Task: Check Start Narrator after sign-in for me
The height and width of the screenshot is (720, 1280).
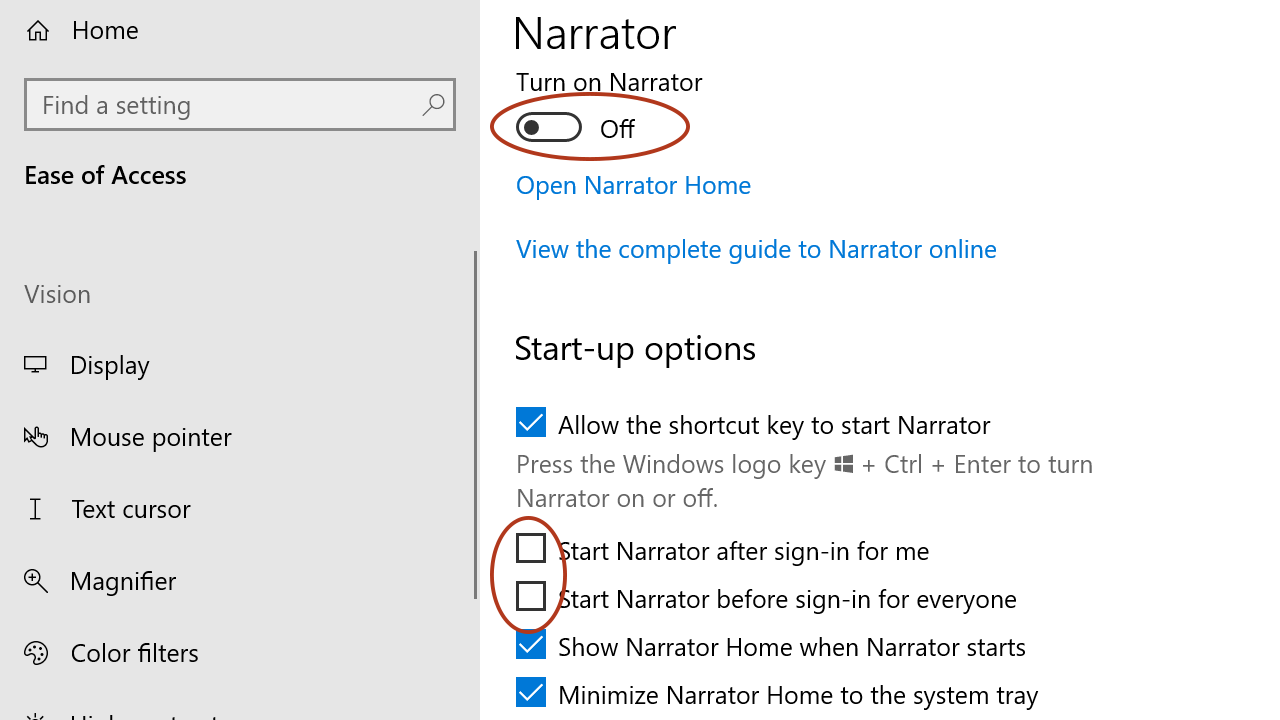Action: point(531,548)
